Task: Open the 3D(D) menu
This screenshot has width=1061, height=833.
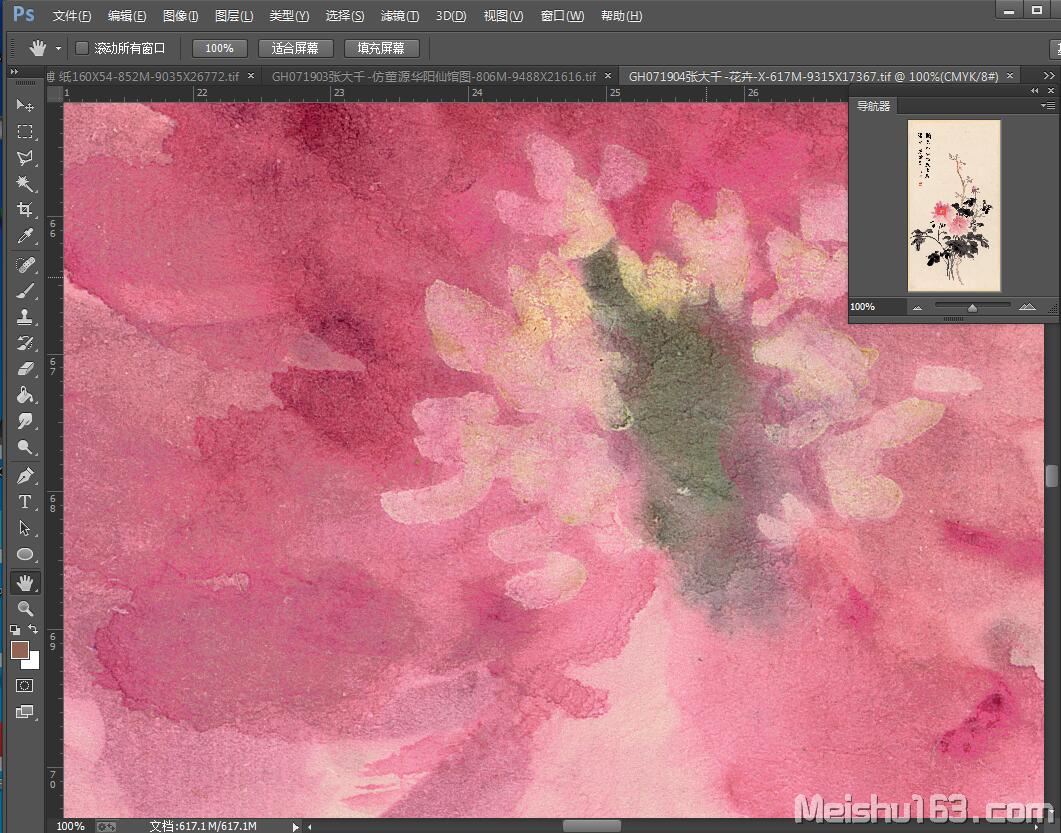Action: tap(451, 16)
